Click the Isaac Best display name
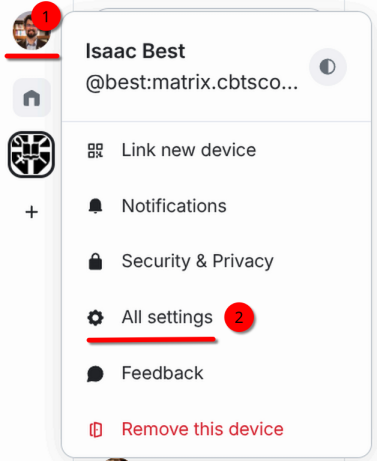377x461 pixels. 135,51
